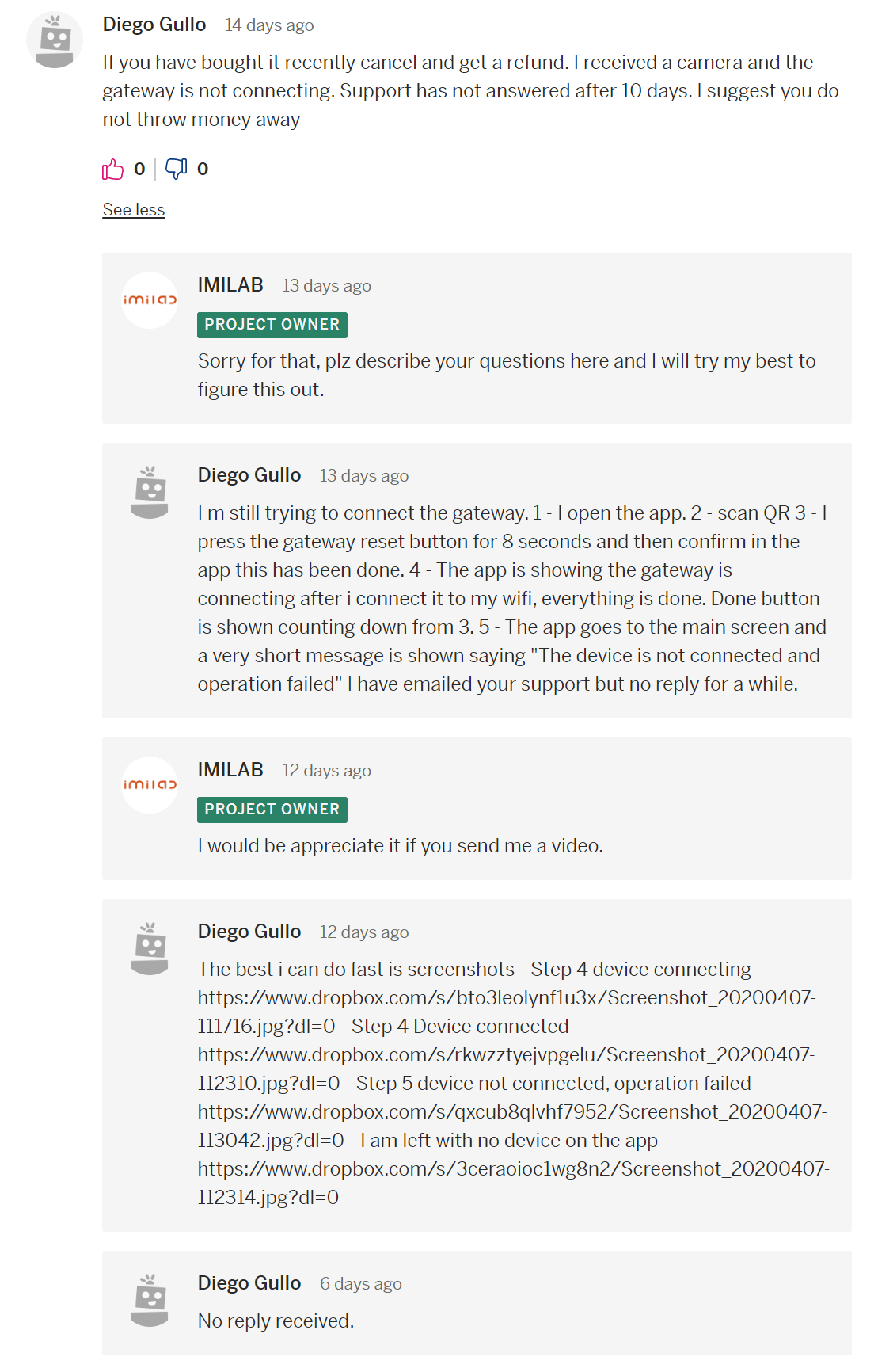Click Diego Gullo's avatar on the gateway steps reply
Screen dimensions: 878x1372
(150, 492)
